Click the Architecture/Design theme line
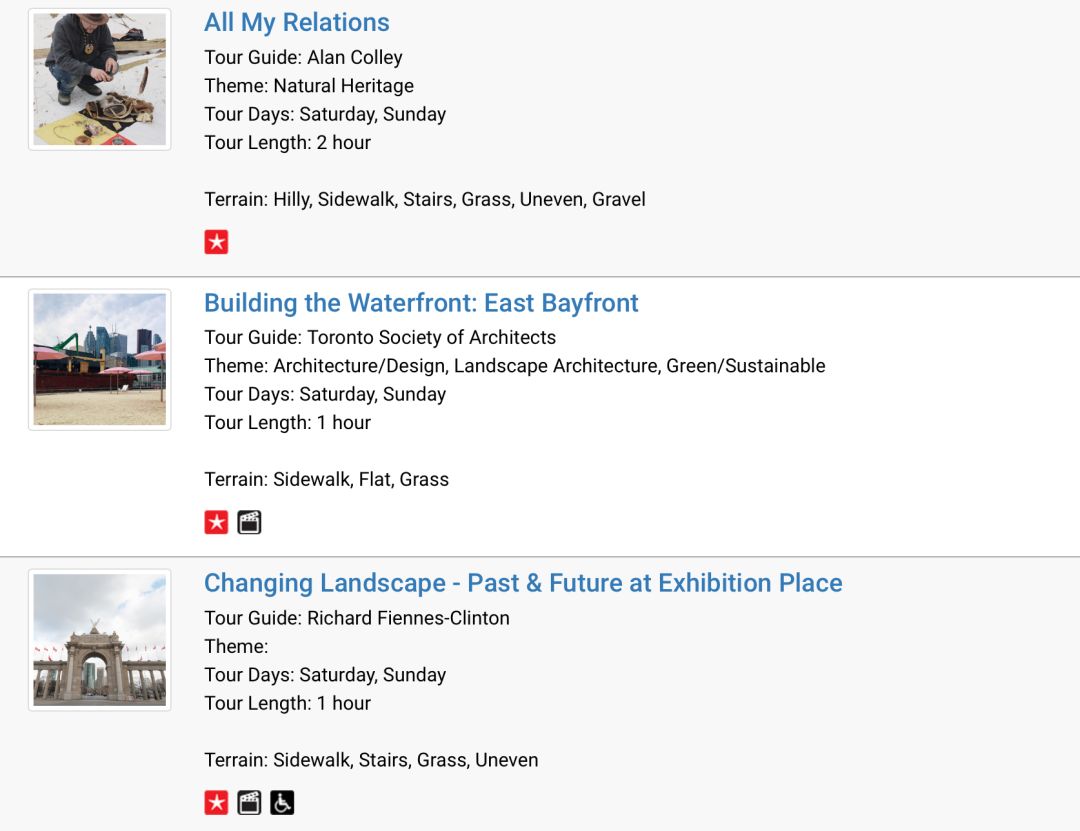Screen dimensions: 1080x831 tap(515, 365)
